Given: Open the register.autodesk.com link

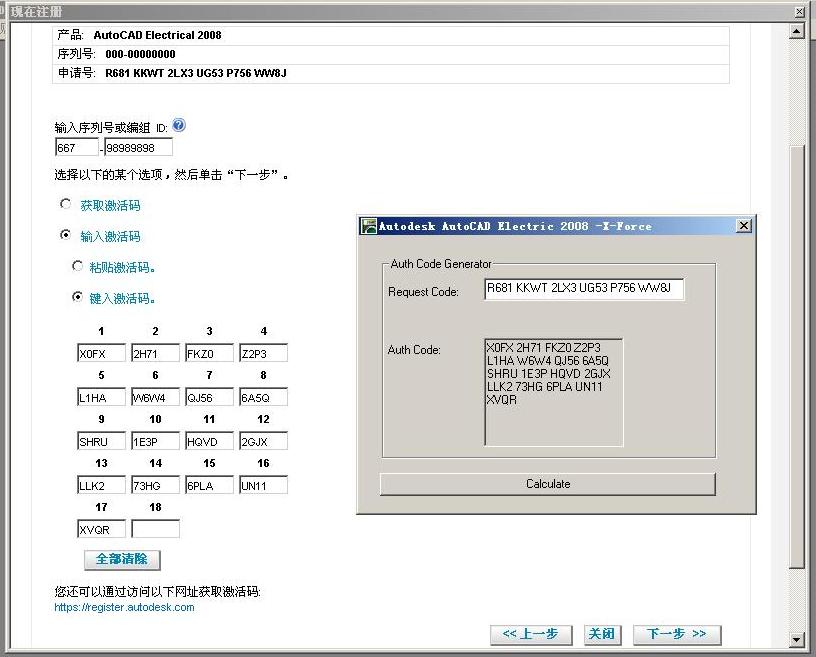Looking at the screenshot, I should (124, 607).
